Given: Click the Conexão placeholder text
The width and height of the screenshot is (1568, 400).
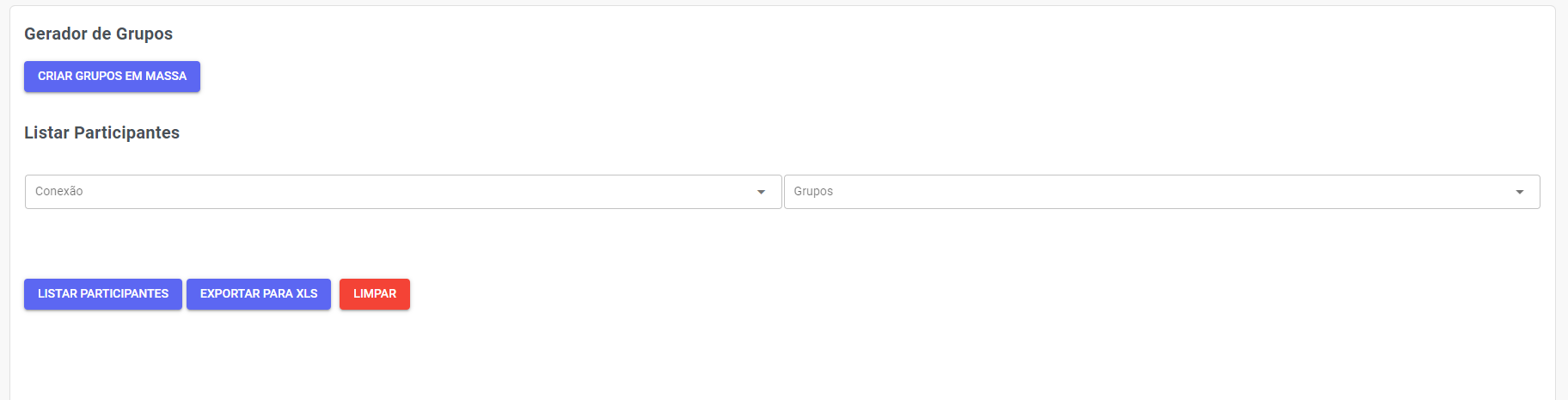Looking at the screenshot, I should click(59, 191).
